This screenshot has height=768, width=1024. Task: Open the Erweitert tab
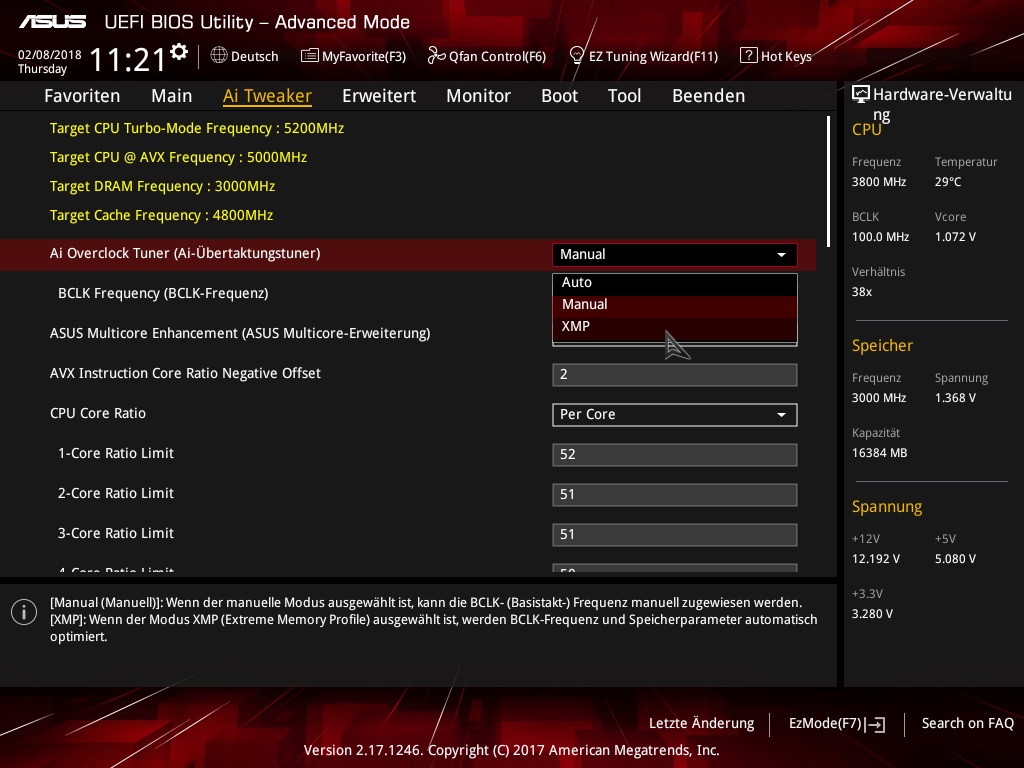pos(379,96)
